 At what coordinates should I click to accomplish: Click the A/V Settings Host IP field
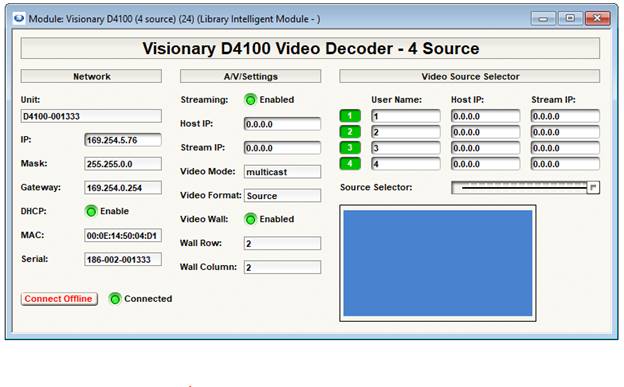[x=282, y=124]
